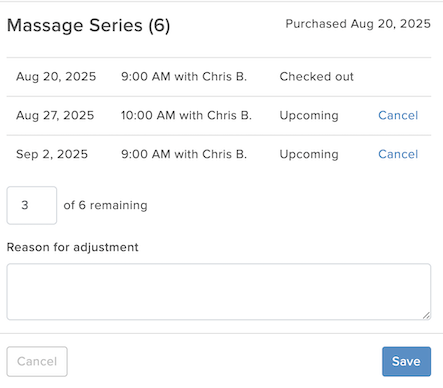
Task: Click the bottom Cancel button
Action: [37, 361]
